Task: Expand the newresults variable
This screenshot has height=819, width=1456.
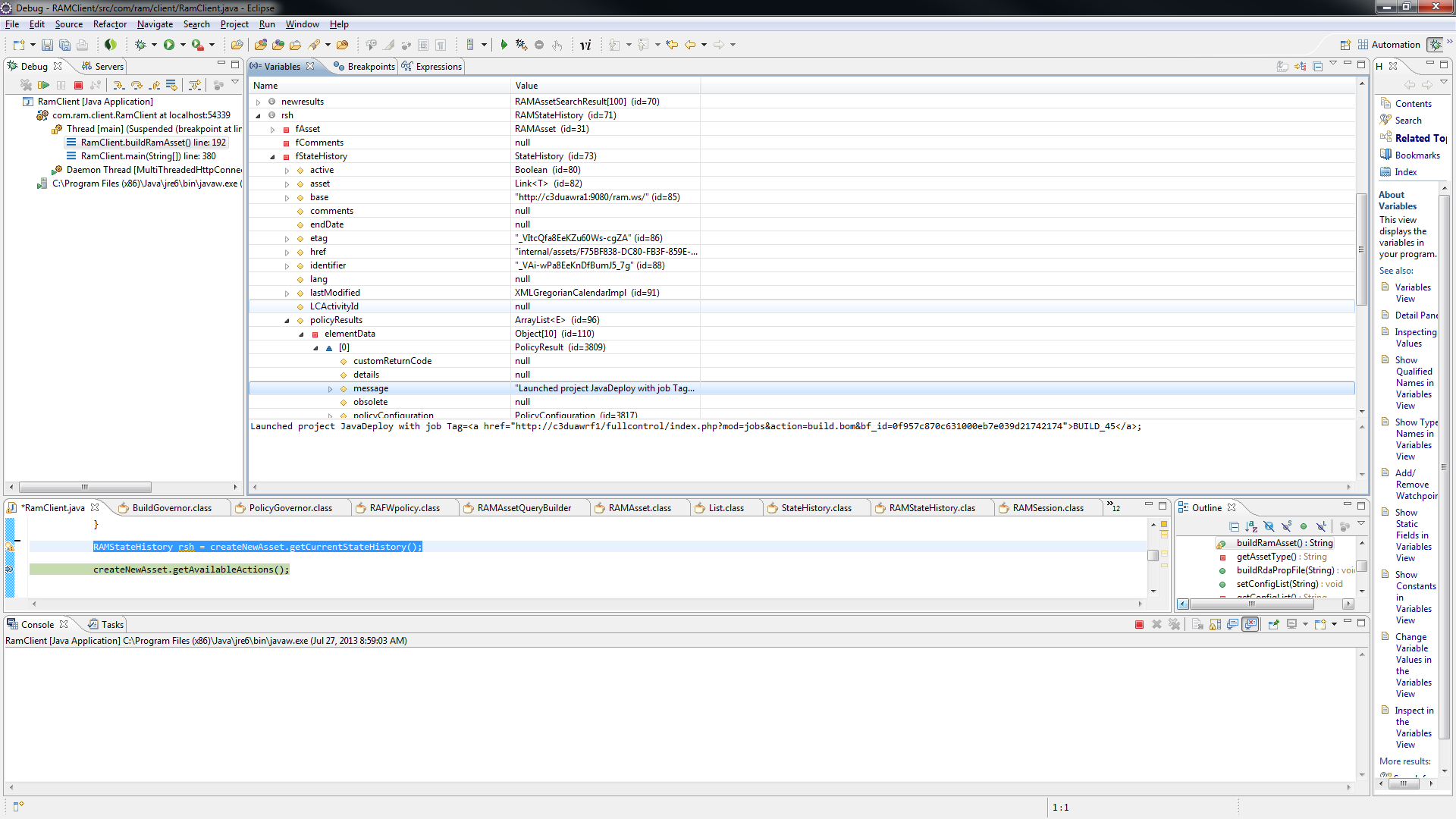Action: point(258,102)
